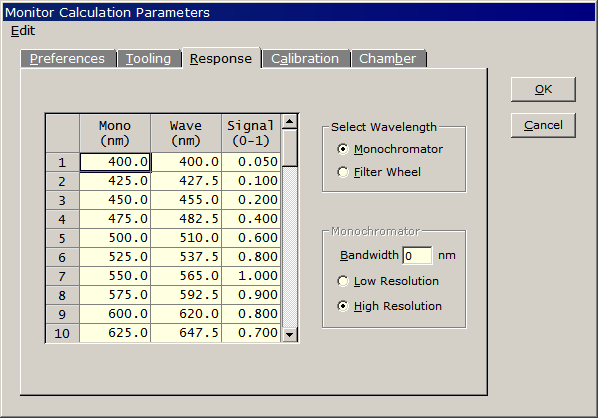Screen dimensions: 598x418
Task: Select Signal cell 0.050
Action: [251, 162]
